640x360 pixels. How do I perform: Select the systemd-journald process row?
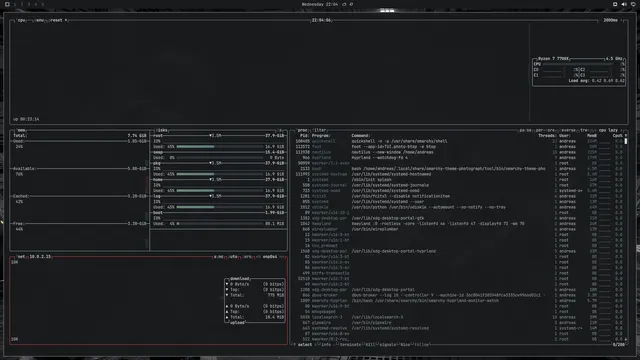(x=459, y=185)
